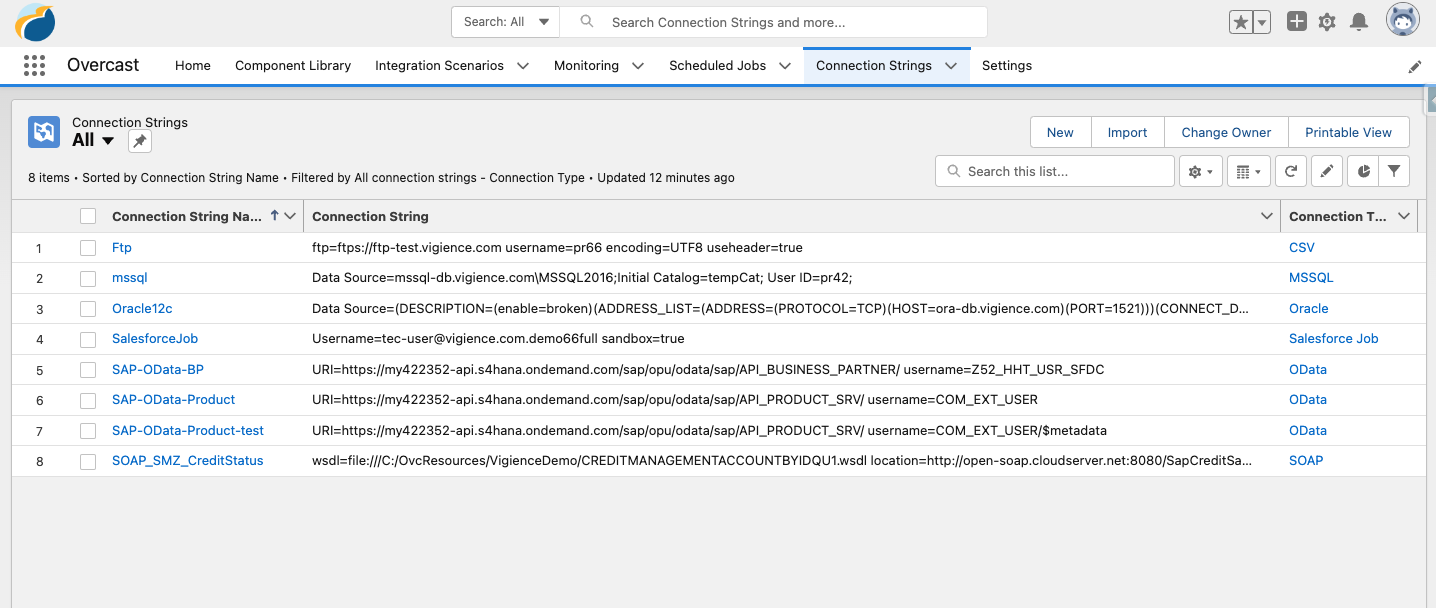
Task: Expand the Scheduled Jobs tab menu
Action: pos(785,66)
